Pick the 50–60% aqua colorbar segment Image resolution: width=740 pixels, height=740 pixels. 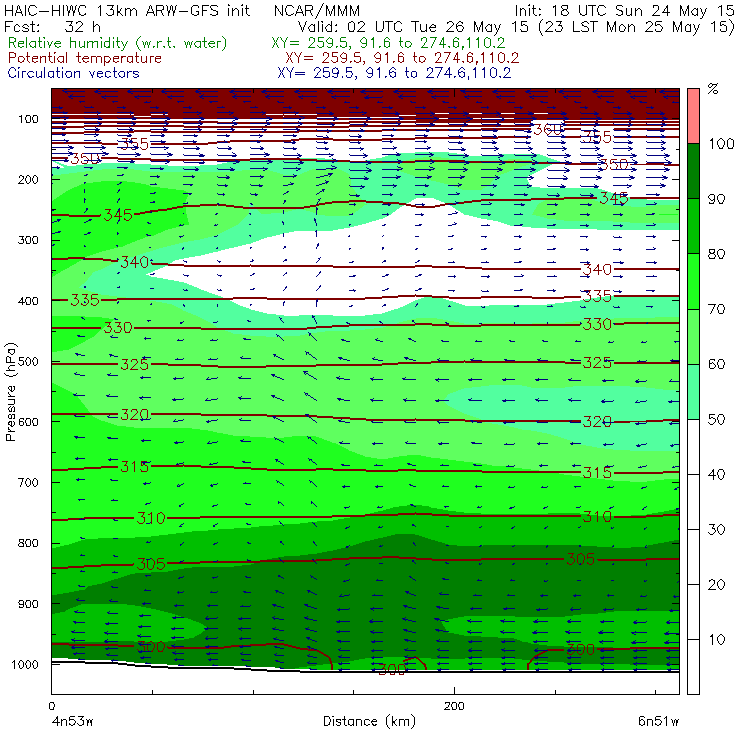tap(693, 392)
